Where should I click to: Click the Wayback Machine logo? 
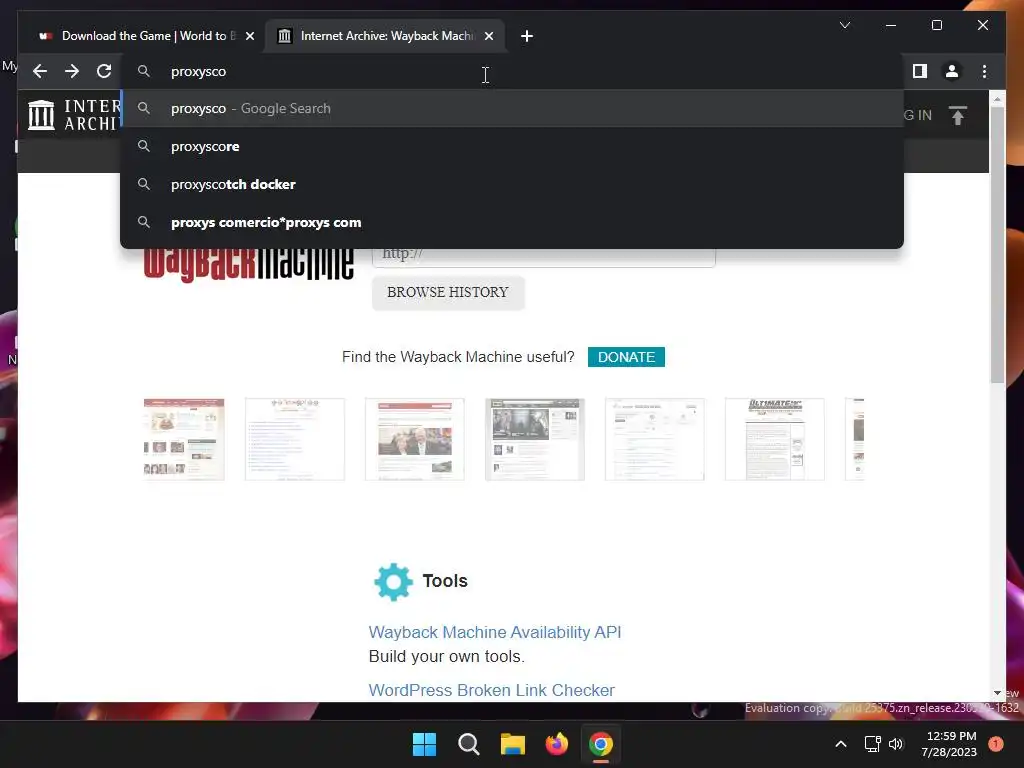(x=249, y=263)
